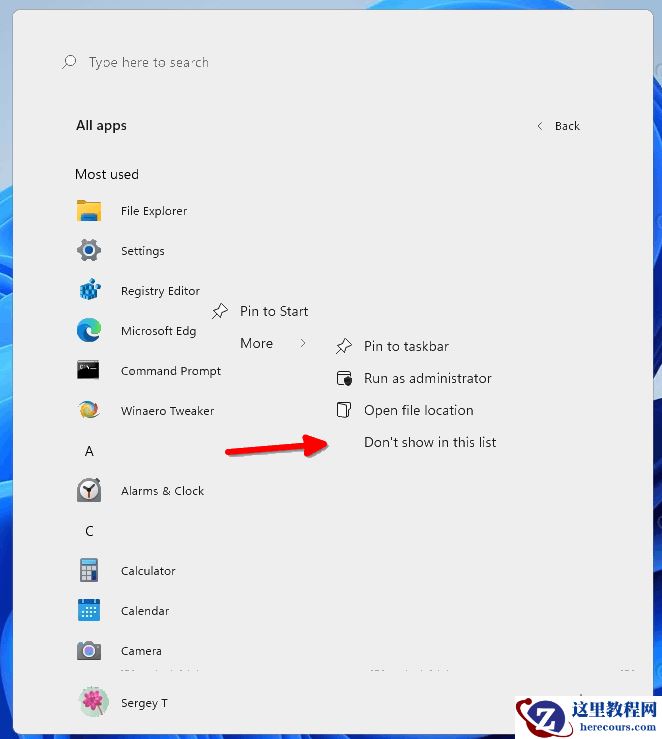Open Command Prompt black console icon
This screenshot has height=739, width=662.
click(88, 370)
